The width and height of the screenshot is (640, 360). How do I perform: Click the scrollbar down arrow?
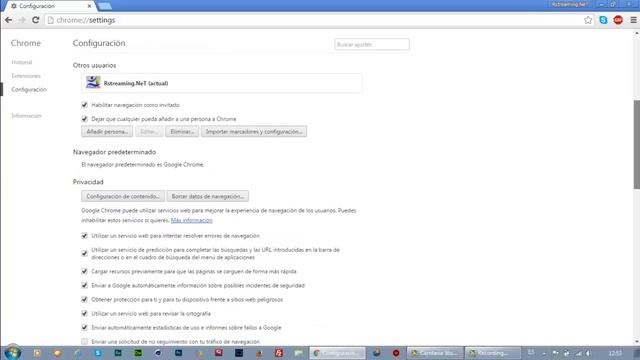[636, 342]
